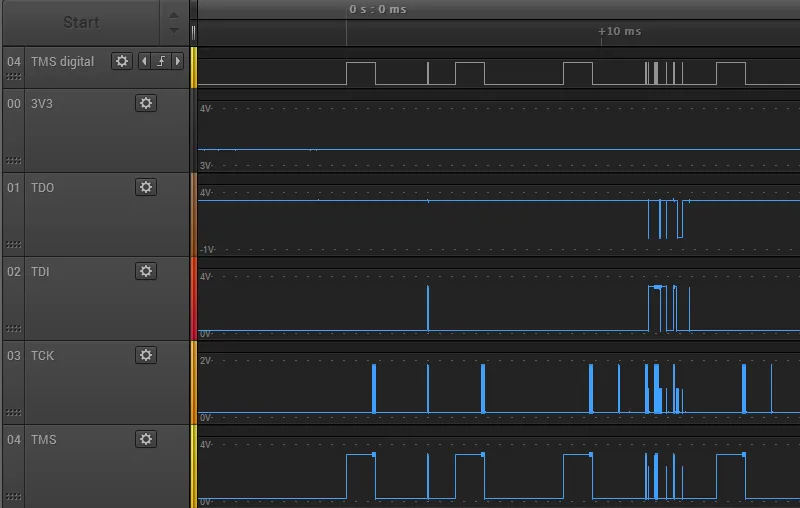The height and width of the screenshot is (508, 800).
Task: Click the red color bar of TDI channel
Action: [194, 298]
